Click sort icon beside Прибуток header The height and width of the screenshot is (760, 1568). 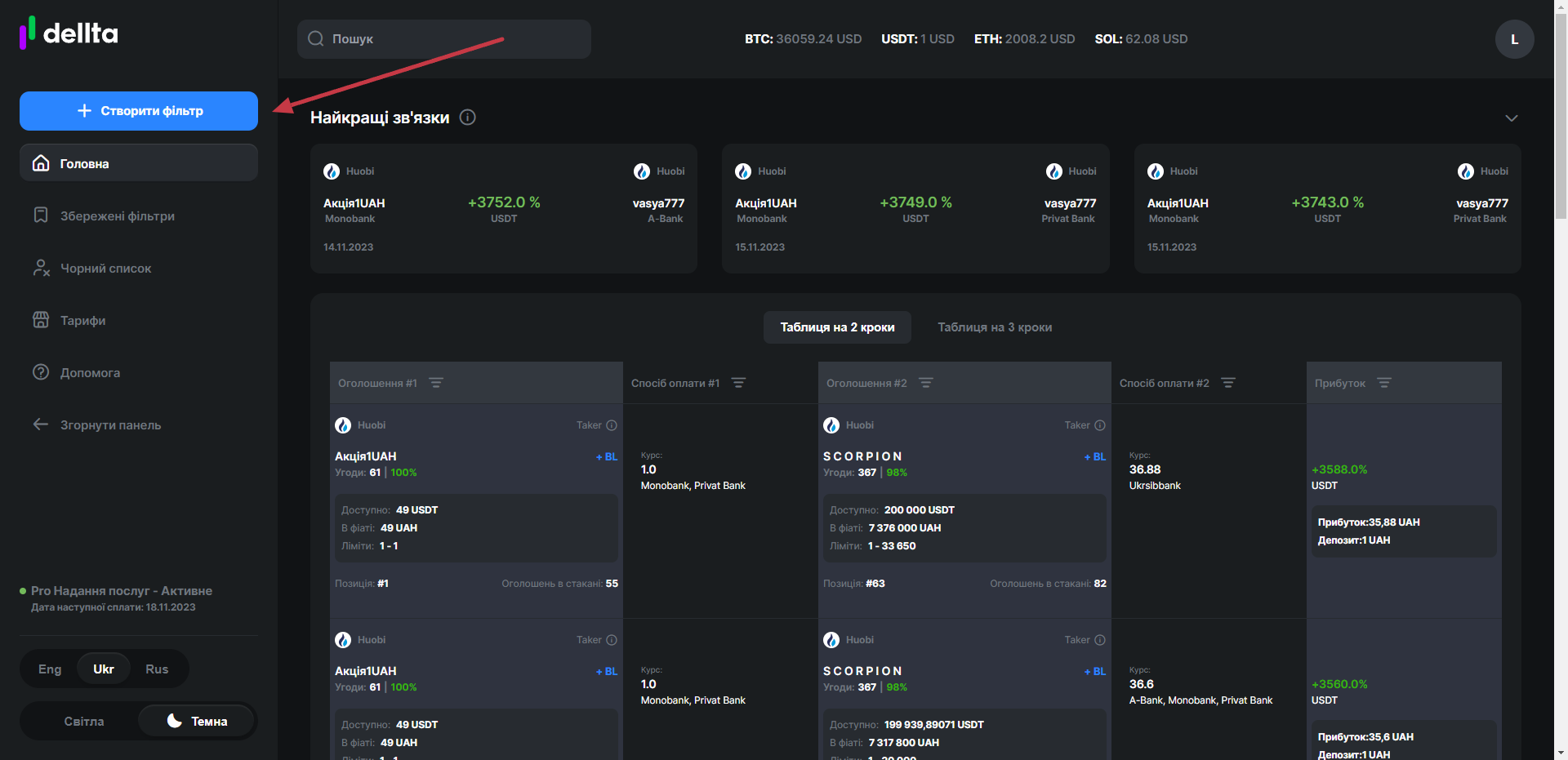[x=1383, y=383]
